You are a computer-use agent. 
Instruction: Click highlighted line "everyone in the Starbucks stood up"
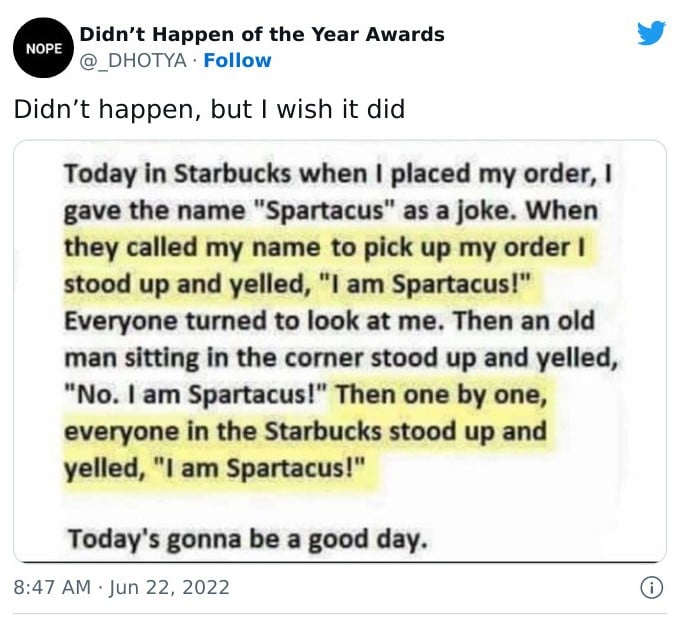[305, 434]
